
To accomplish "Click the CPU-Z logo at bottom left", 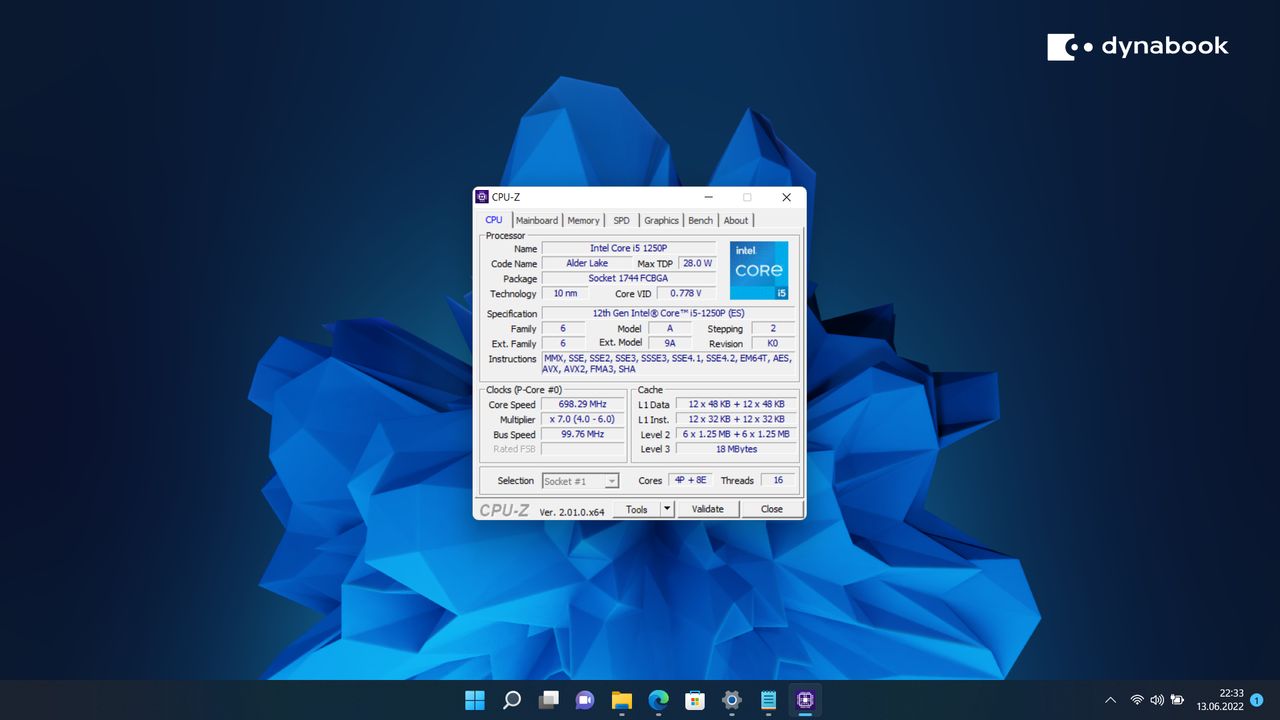I will [x=505, y=509].
